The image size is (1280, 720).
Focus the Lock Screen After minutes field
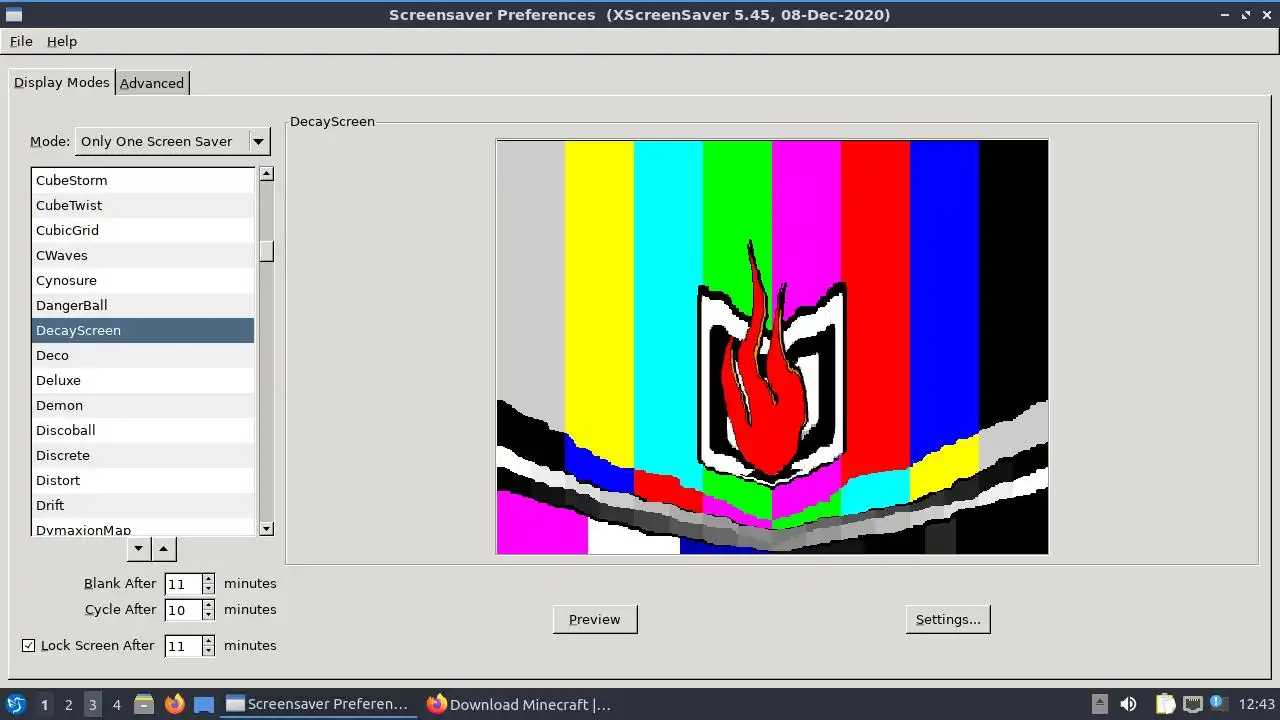click(183, 646)
